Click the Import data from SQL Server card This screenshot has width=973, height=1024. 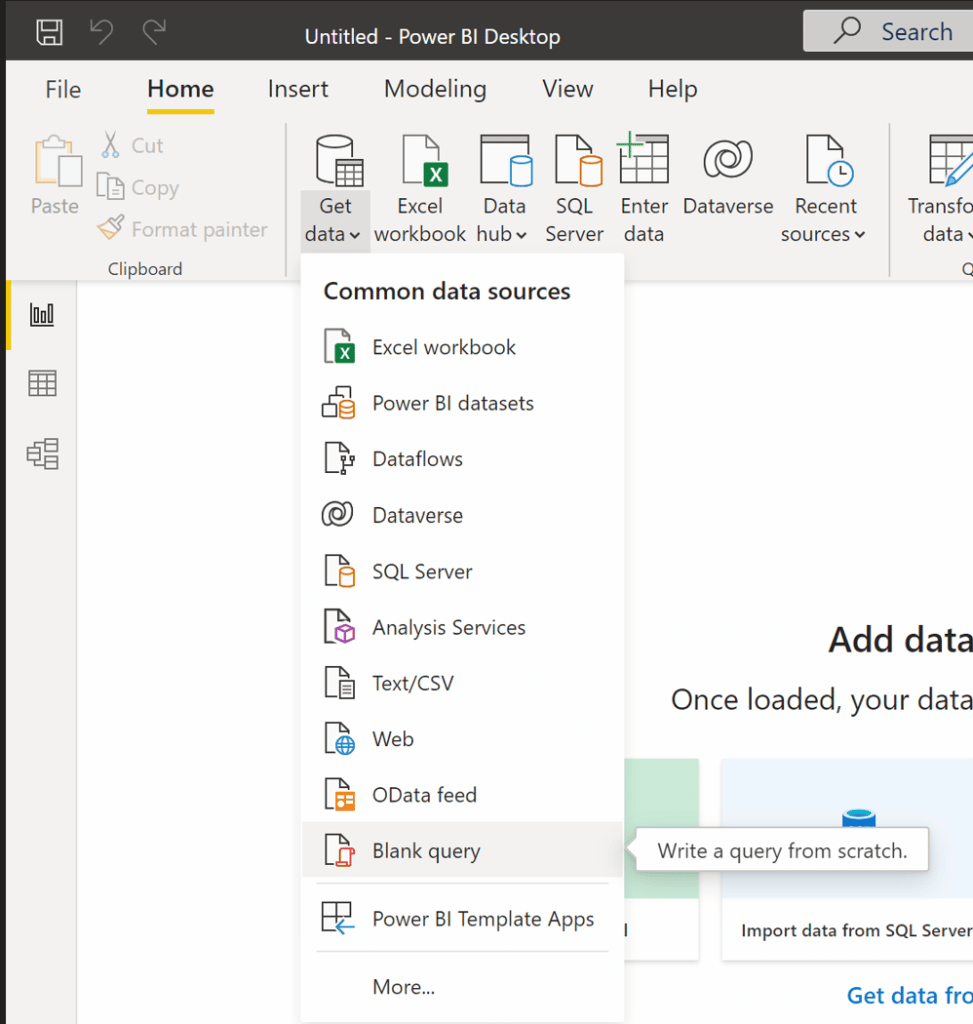point(848,859)
